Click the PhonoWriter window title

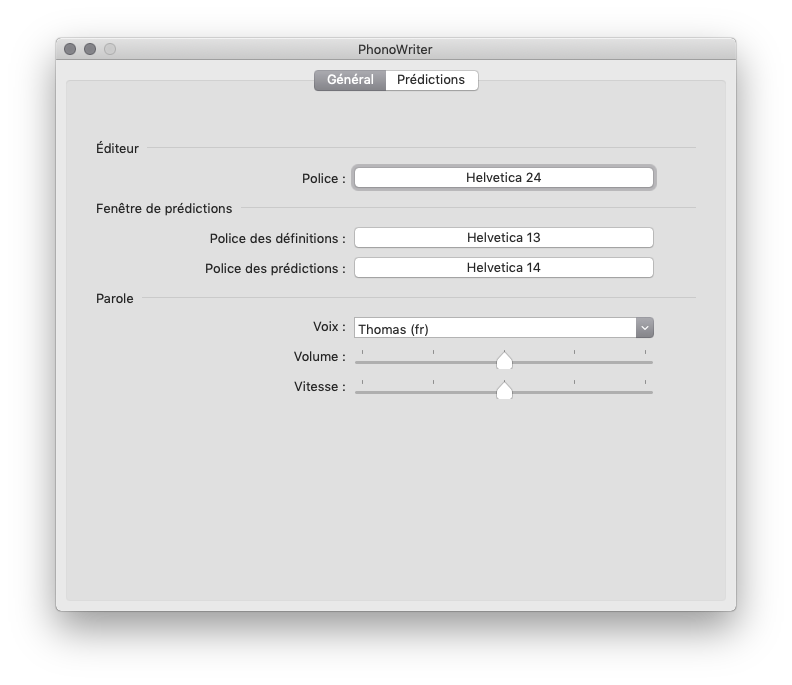pos(395,50)
